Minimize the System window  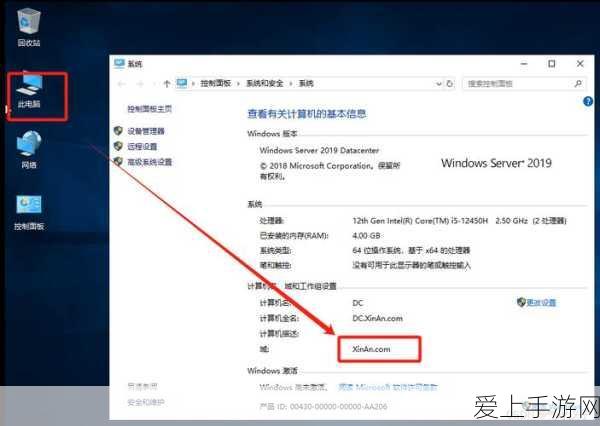[x=524, y=64]
